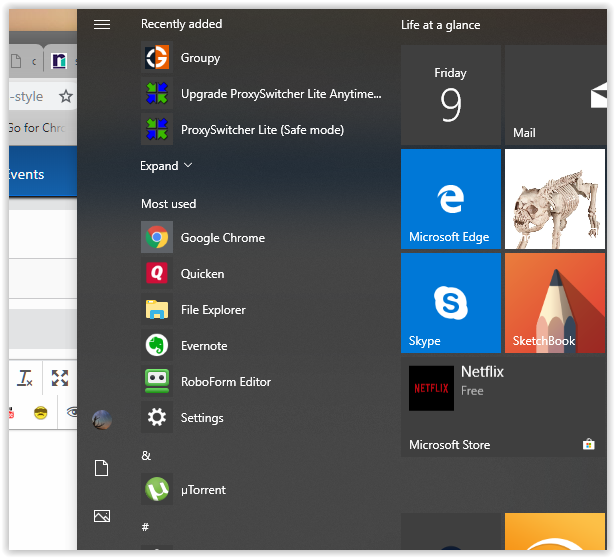Open Documents shortcut icon in Start sidebar
The image size is (615, 558).
[102, 468]
